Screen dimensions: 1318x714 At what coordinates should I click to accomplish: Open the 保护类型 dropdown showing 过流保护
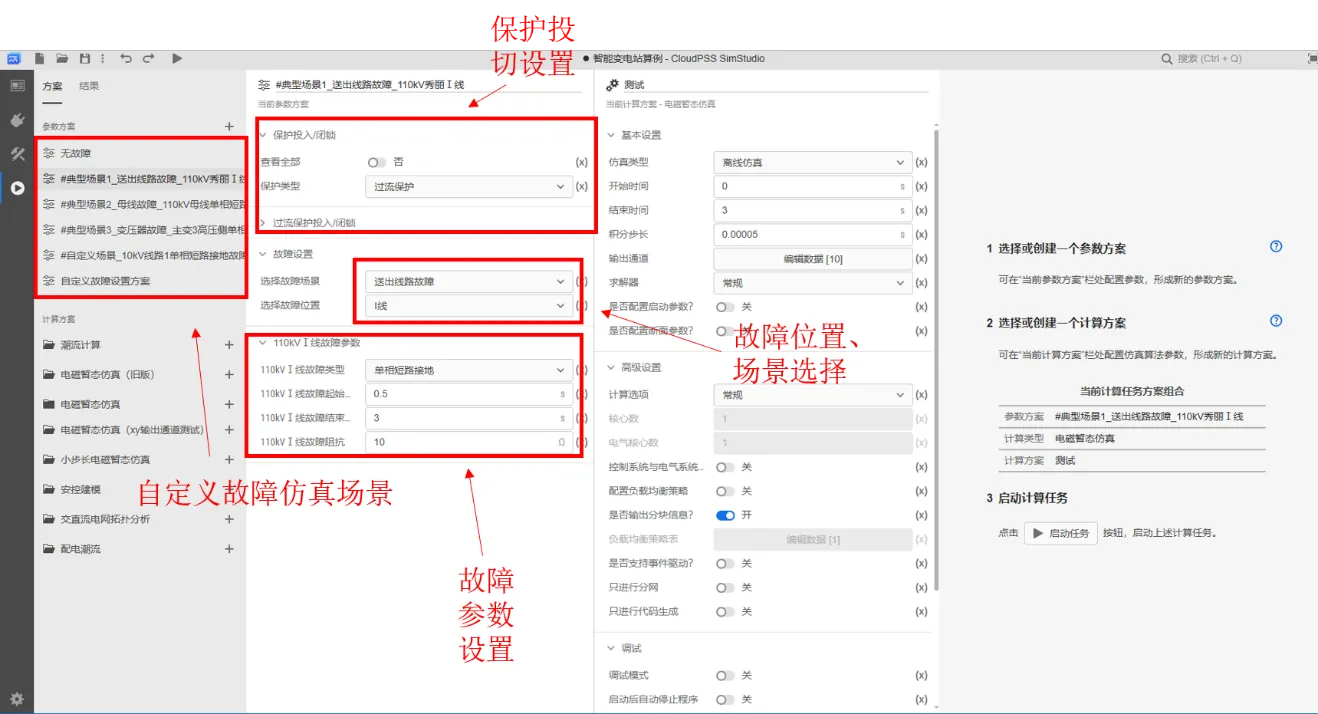coord(468,186)
